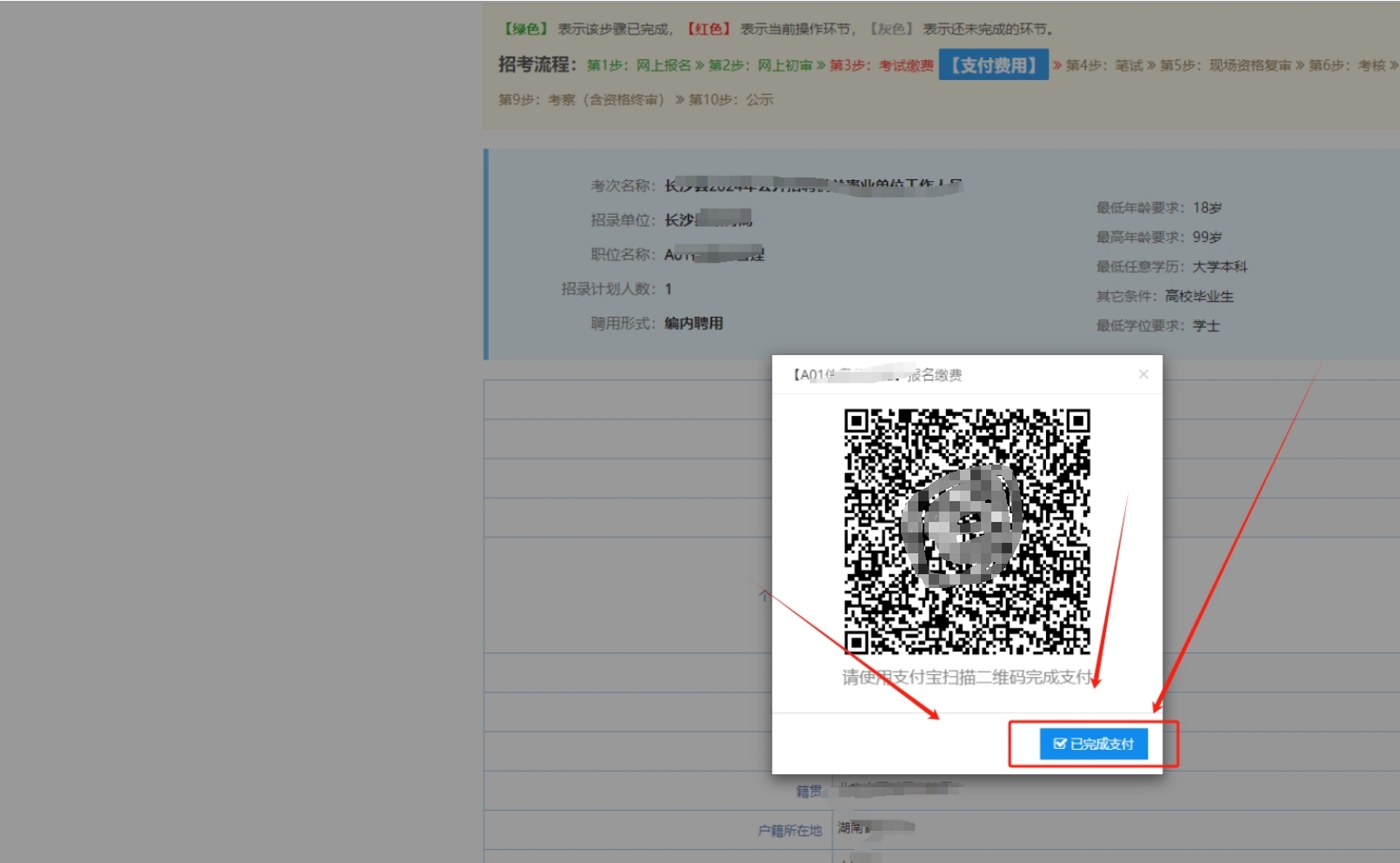Viewport: 1400px width, 863px height.
Task: Click the 已完成支付 button
Action: point(1093,744)
